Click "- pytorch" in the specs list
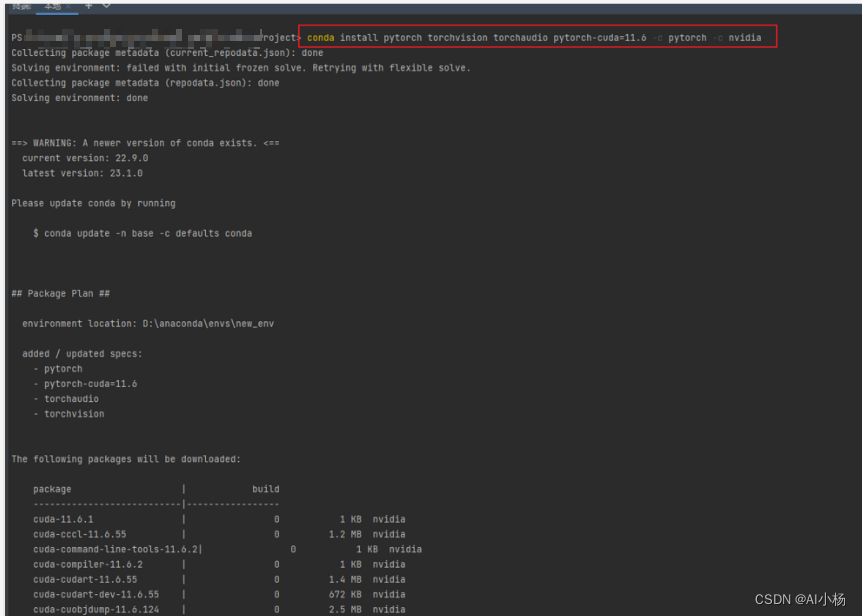 coord(58,369)
